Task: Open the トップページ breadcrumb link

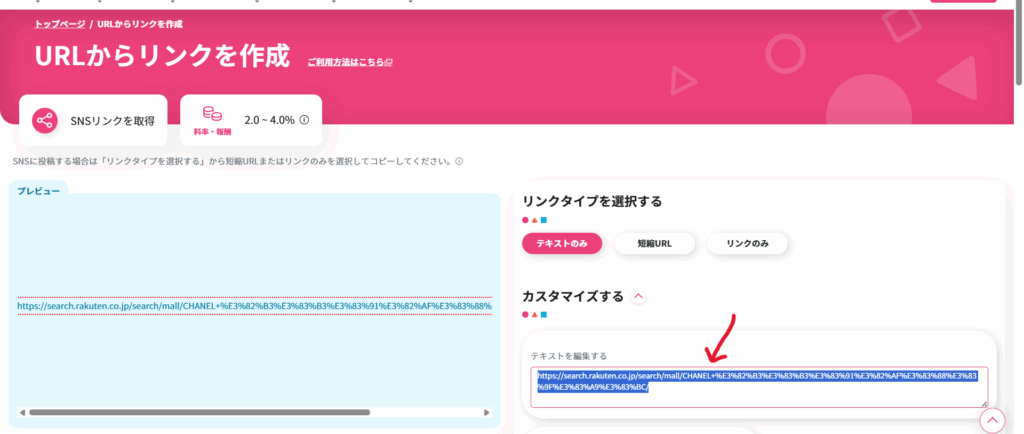Action: point(60,23)
